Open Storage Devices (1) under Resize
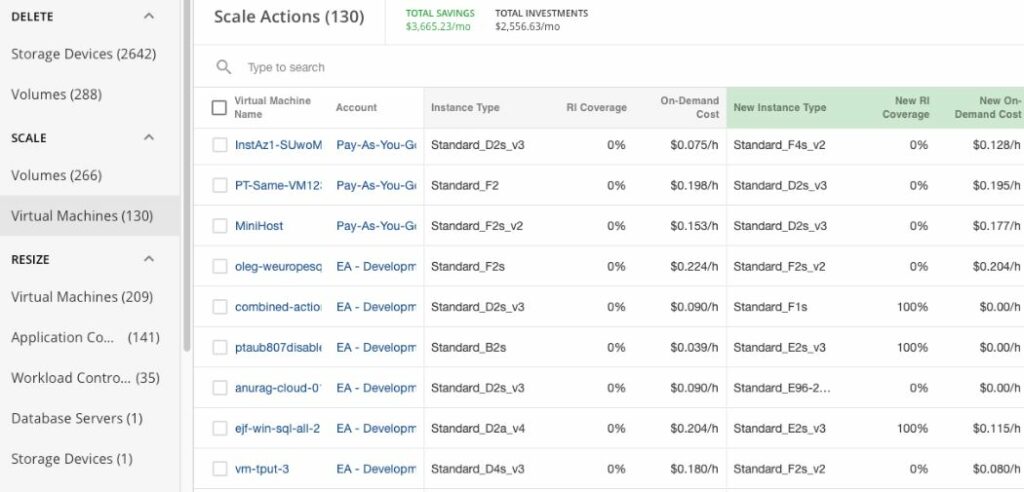 [72, 459]
